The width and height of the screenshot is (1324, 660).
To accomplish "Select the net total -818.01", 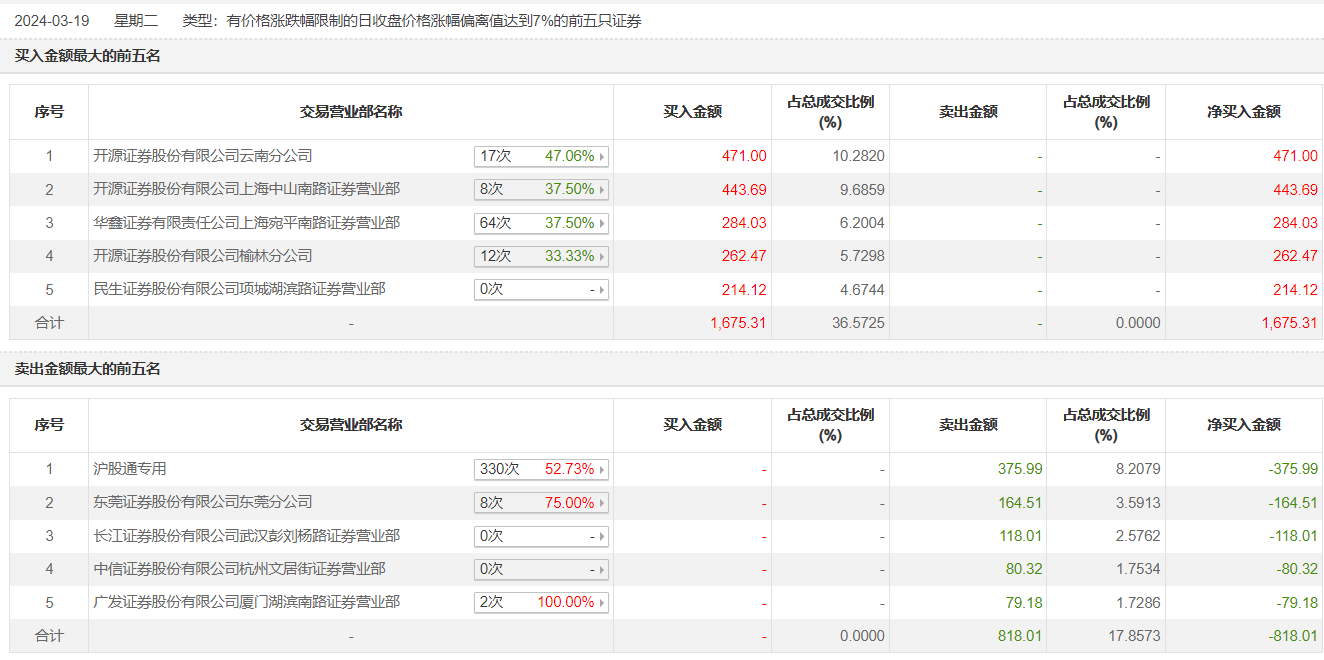I will [x=1292, y=636].
